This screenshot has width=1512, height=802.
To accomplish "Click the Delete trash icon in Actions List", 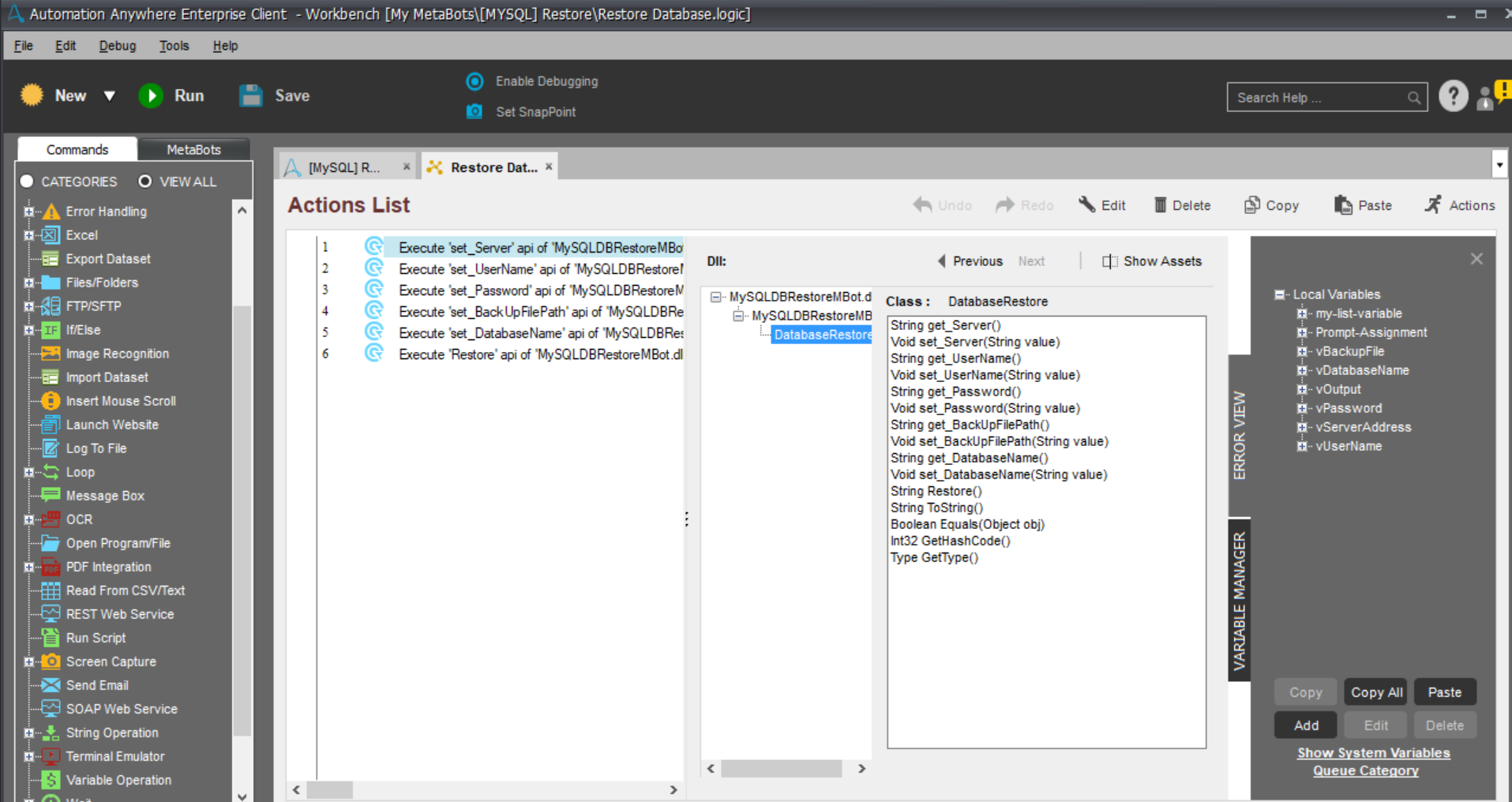I will (1160, 205).
